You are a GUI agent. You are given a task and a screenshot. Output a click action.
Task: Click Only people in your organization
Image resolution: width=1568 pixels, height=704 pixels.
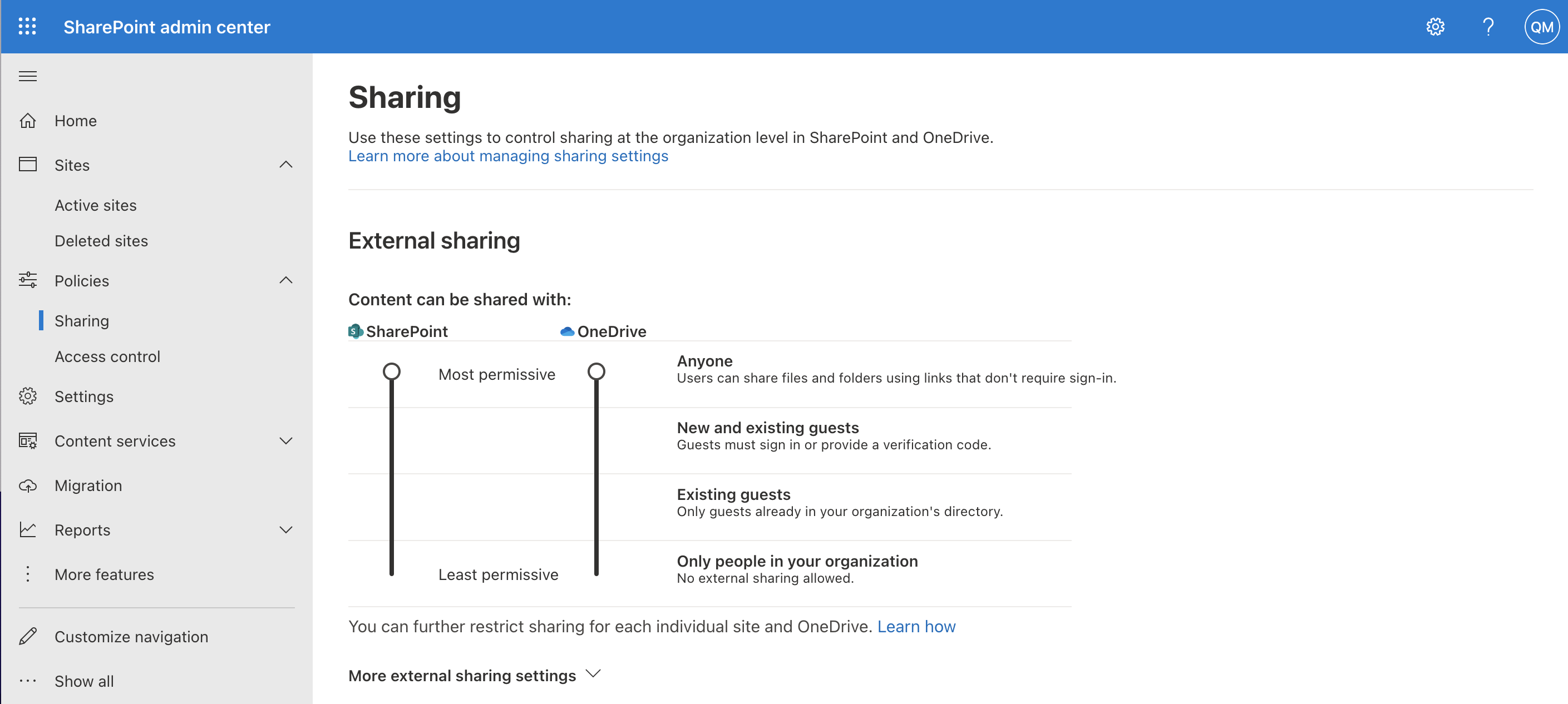click(797, 561)
